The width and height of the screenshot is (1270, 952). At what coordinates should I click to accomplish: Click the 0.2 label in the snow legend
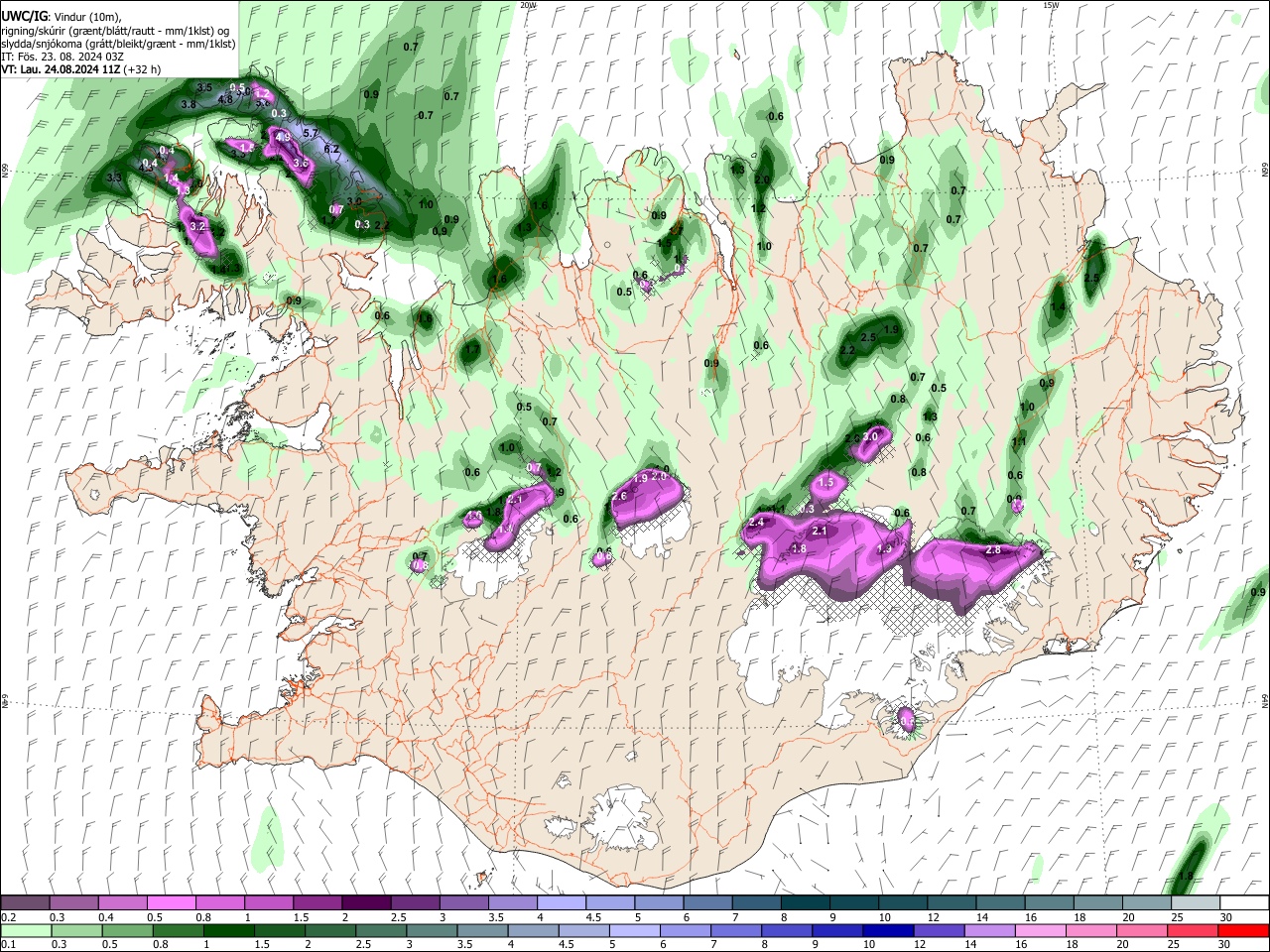click(x=9, y=917)
